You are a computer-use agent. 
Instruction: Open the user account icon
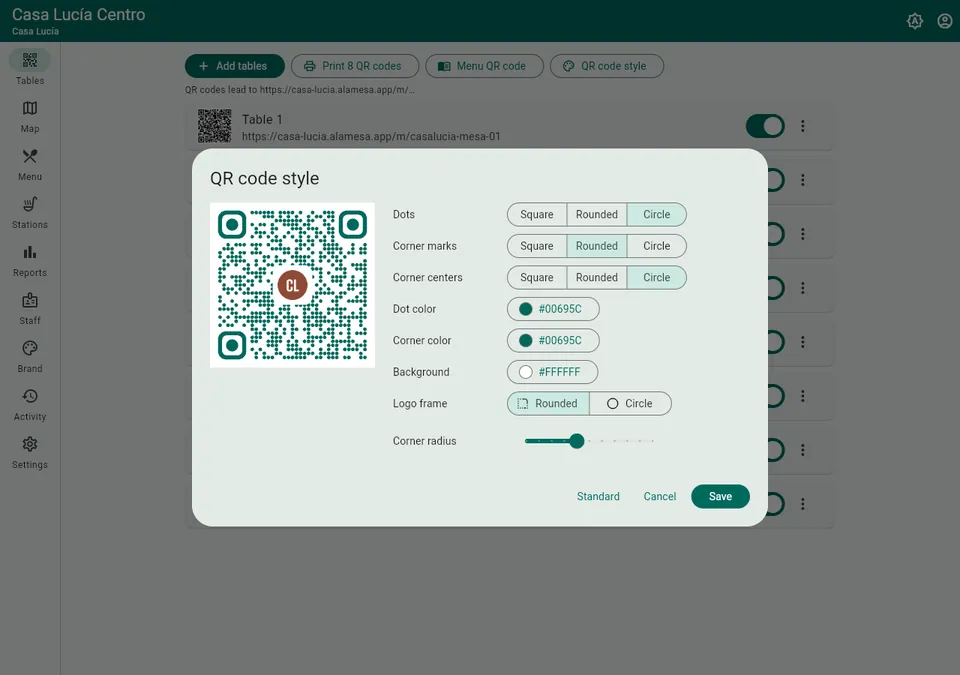pos(945,21)
